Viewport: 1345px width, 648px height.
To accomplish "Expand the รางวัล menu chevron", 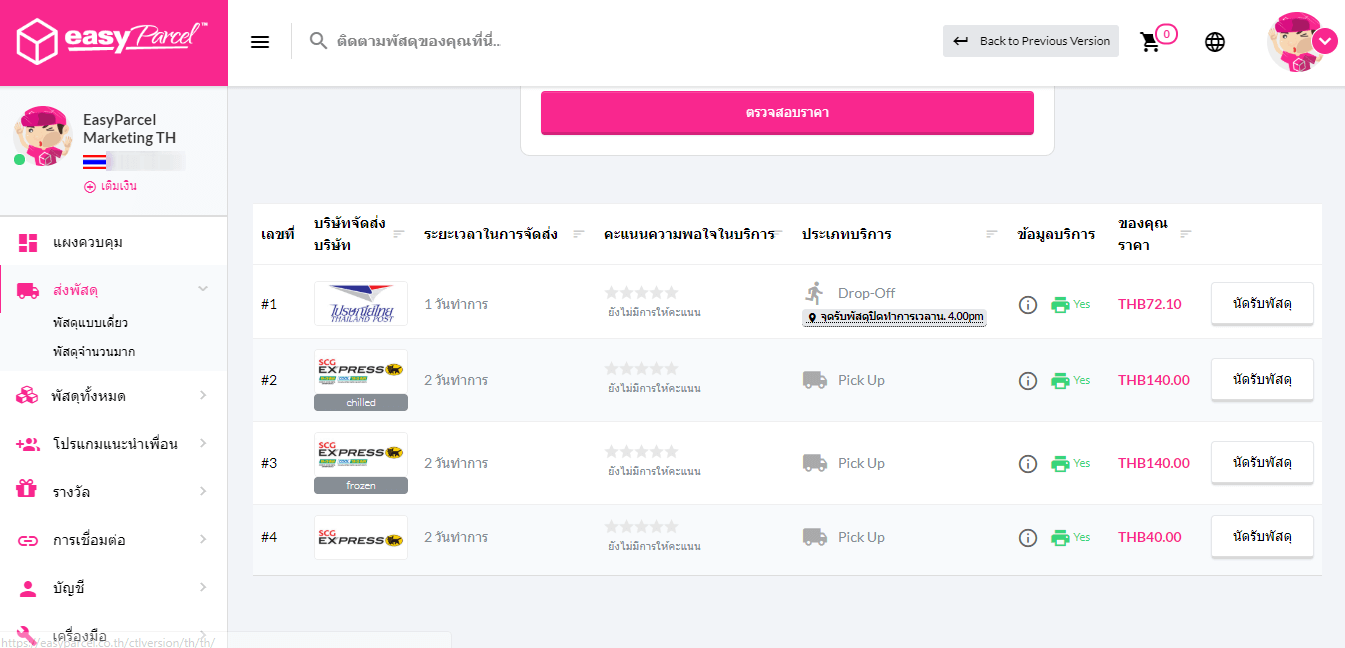I will point(203,491).
